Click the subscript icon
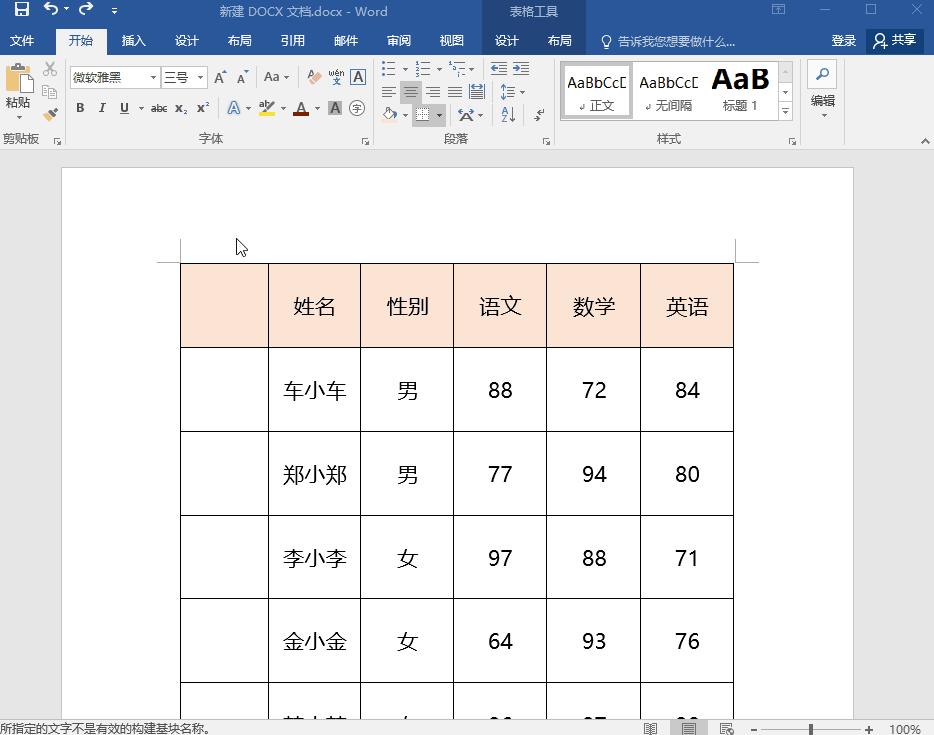 coord(180,108)
